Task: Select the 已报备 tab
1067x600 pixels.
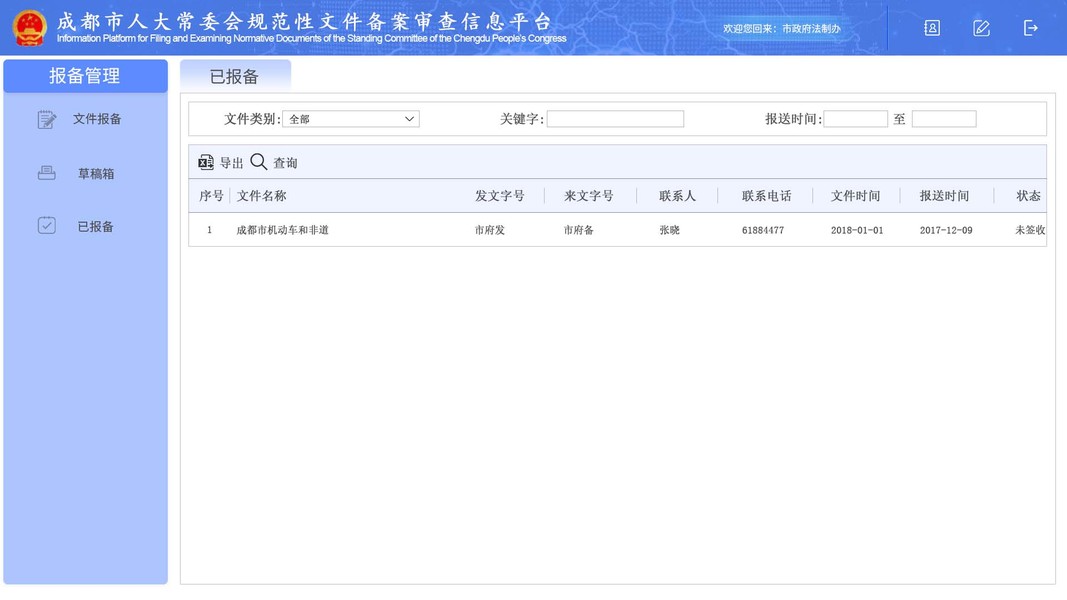Action: pyautogui.click(x=235, y=76)
